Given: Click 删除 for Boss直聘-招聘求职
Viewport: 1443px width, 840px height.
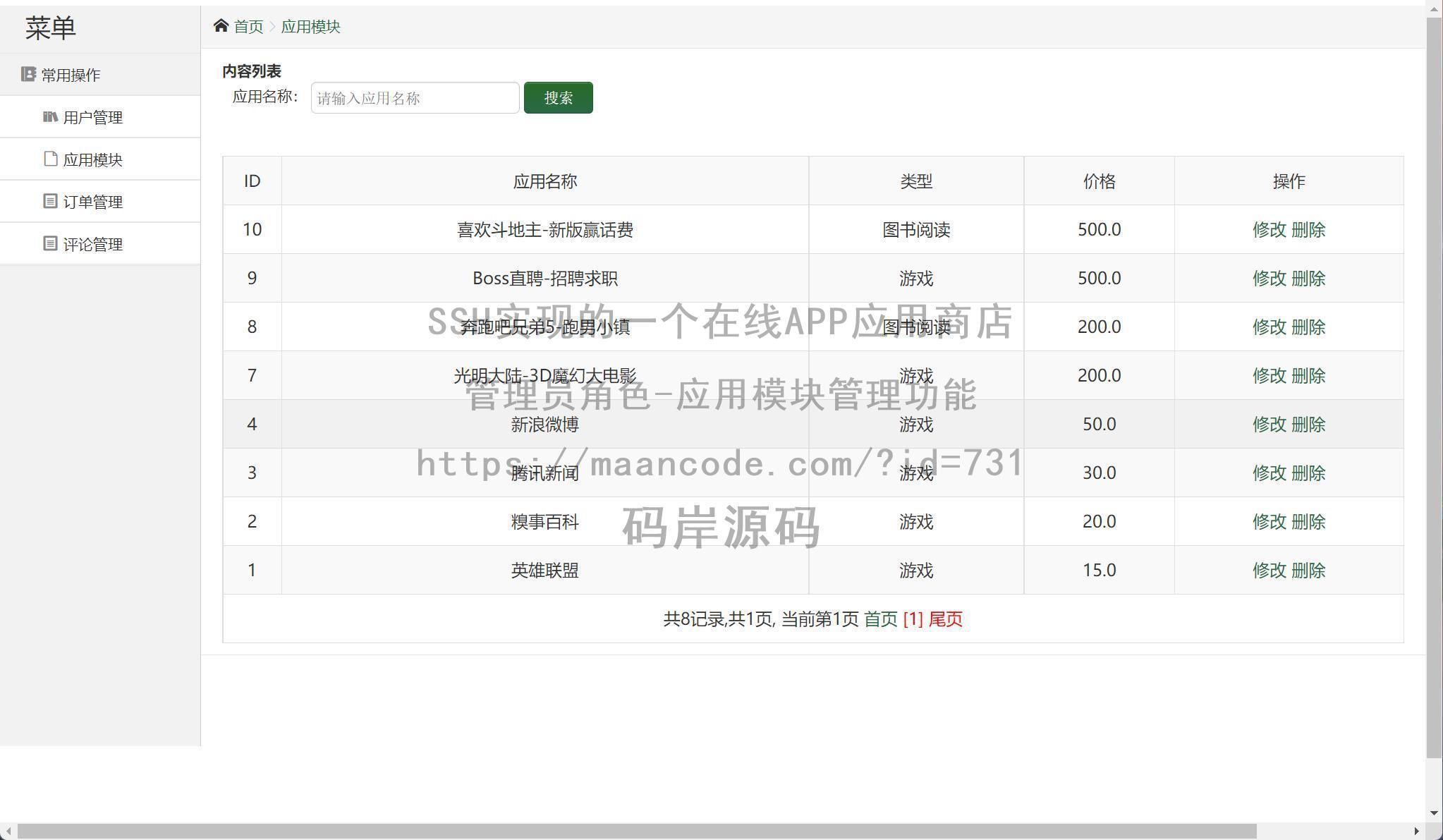Looking at the screenshot, I should click(x=1308, y=279).
